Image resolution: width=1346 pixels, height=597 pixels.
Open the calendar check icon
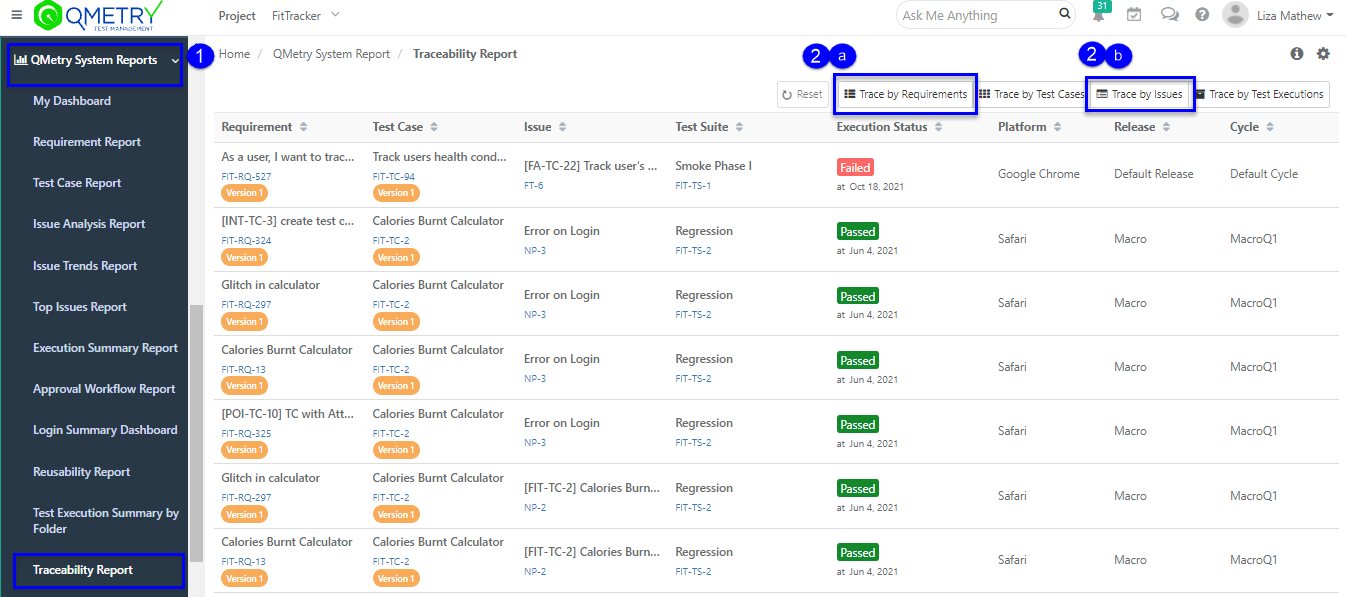tap(1134, 15)
